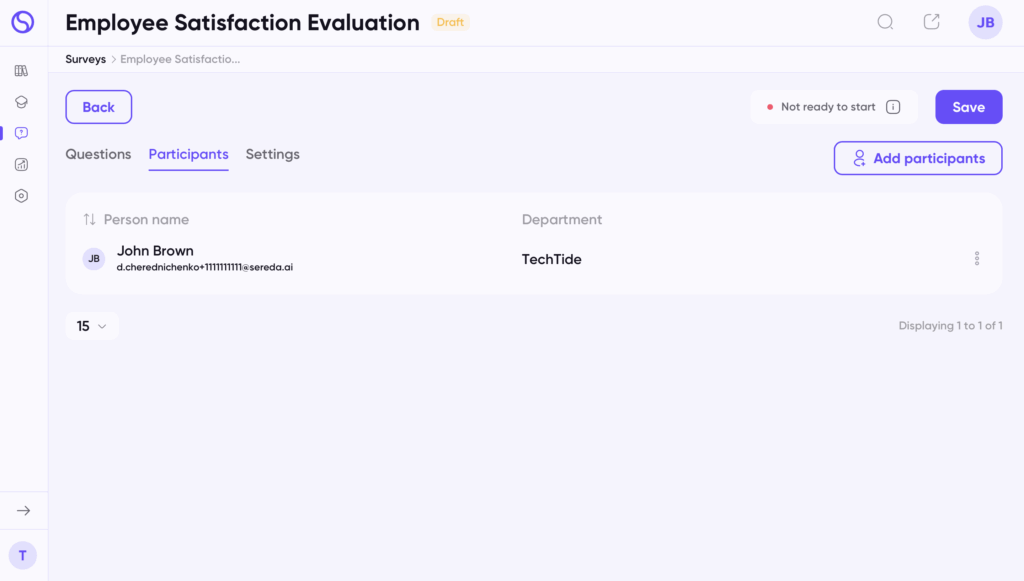Image resolution: width=1024 pixels, height=581 pixels.
Task: Open the library books icon in sidebar
Action: pyautogui.click(x=21, y=71)
